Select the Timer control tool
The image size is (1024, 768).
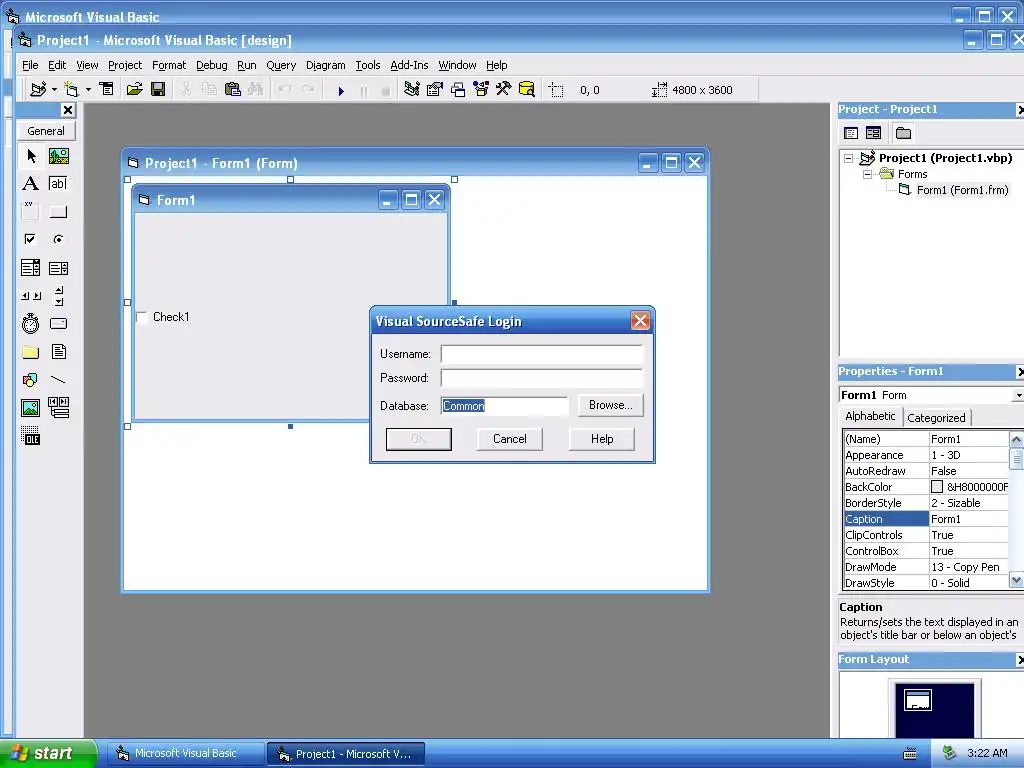31,324
